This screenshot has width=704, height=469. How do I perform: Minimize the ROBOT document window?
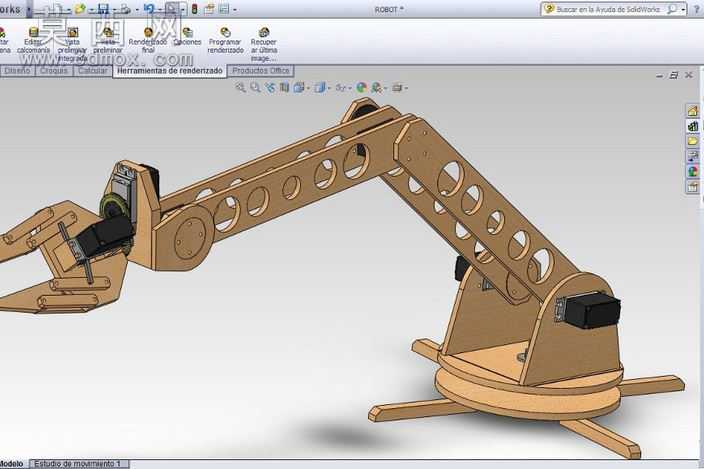pyautogui.click(x=660, y=76)
